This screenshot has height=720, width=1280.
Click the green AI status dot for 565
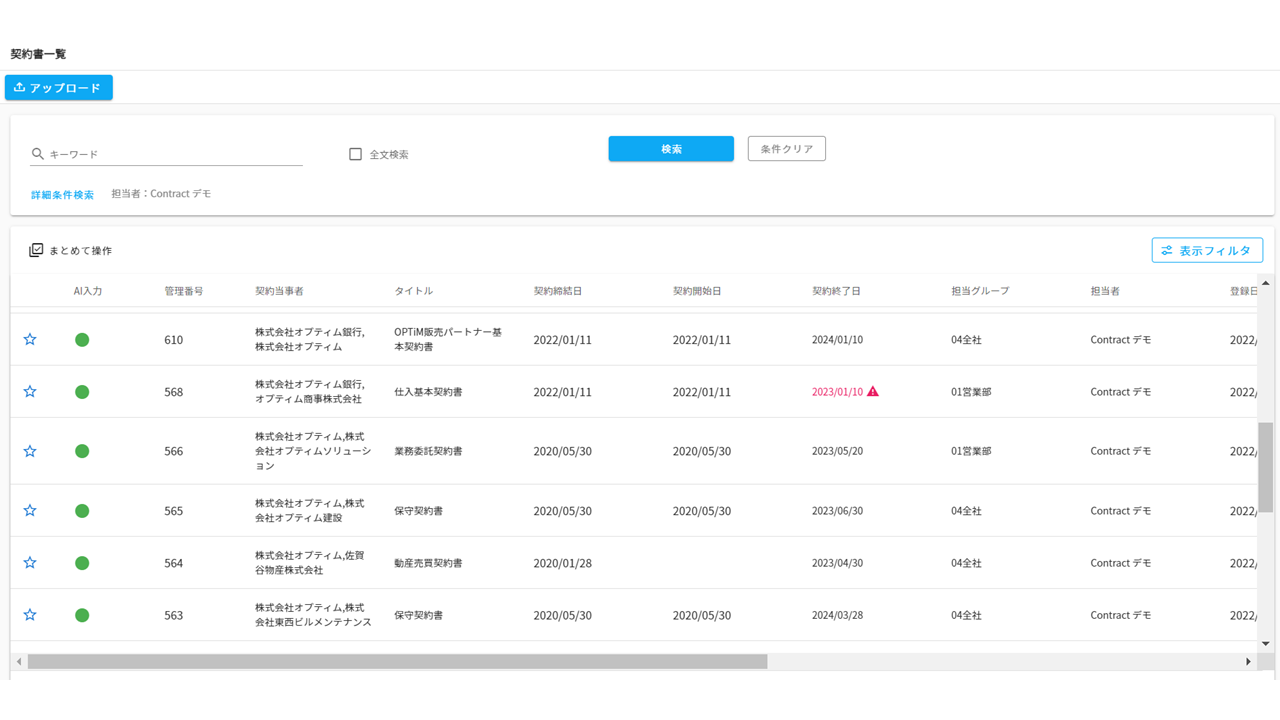[82, 511]
